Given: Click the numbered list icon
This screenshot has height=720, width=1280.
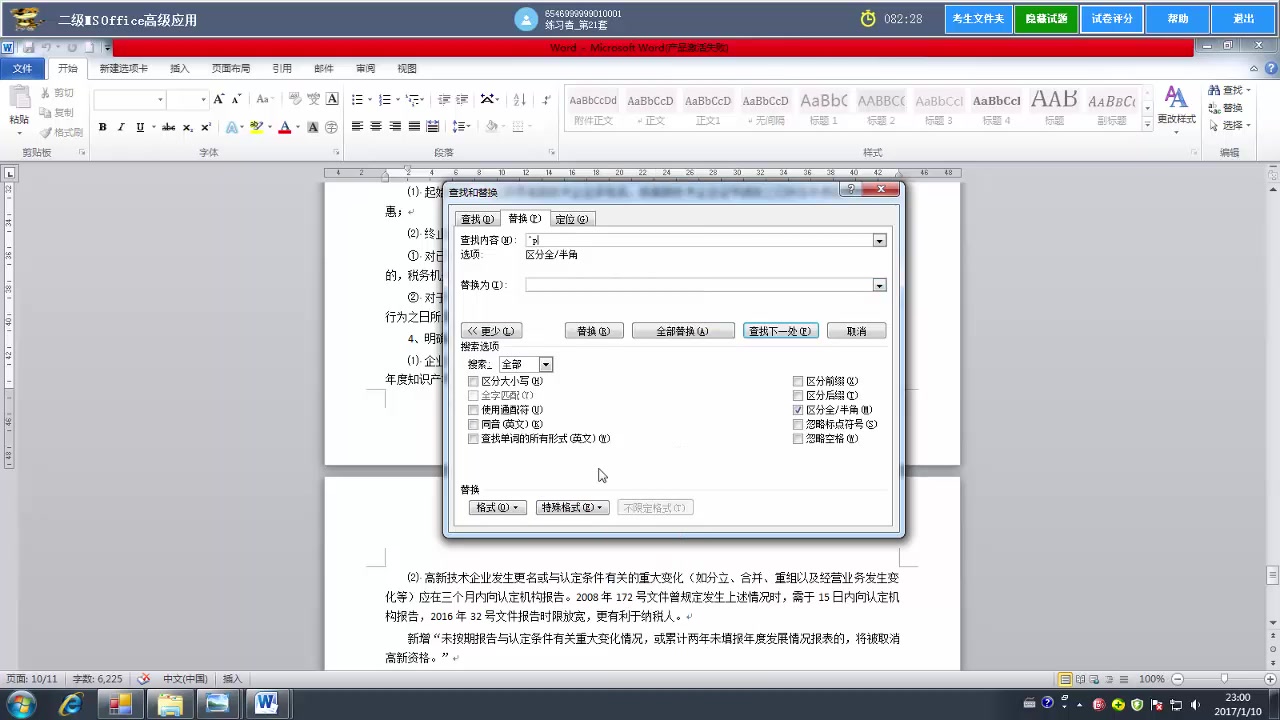Looking at the screenshot, I should click(385, 99).
